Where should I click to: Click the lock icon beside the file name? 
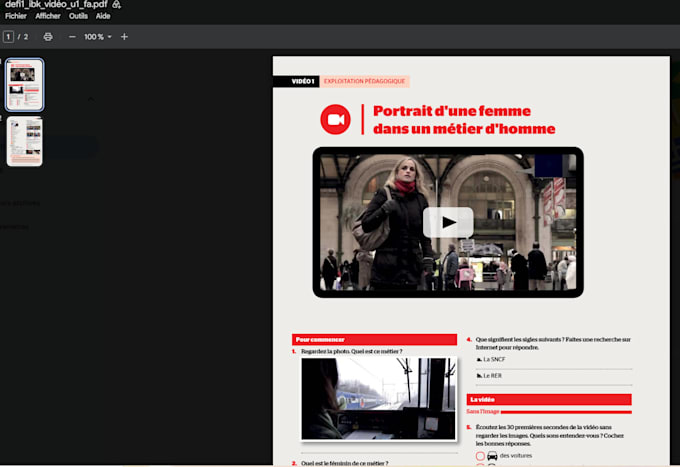pos(116,4)
